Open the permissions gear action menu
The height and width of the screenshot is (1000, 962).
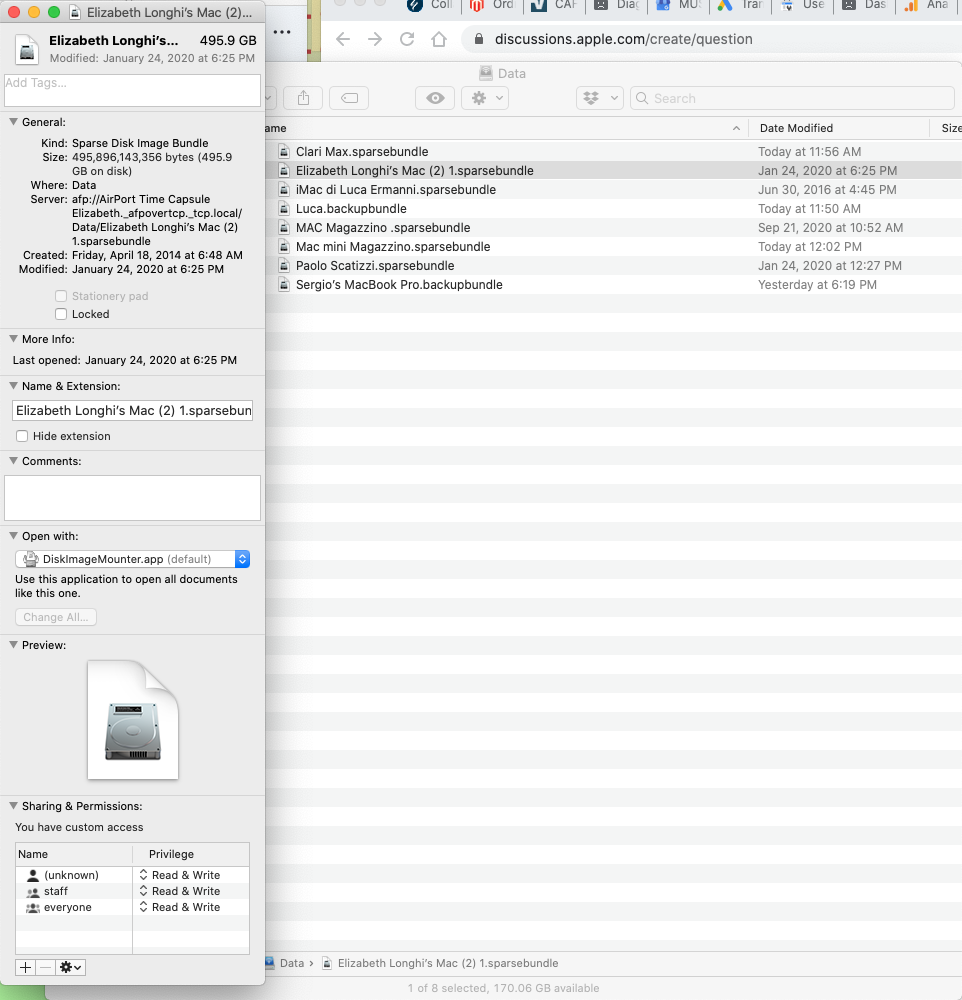(70, 967)
